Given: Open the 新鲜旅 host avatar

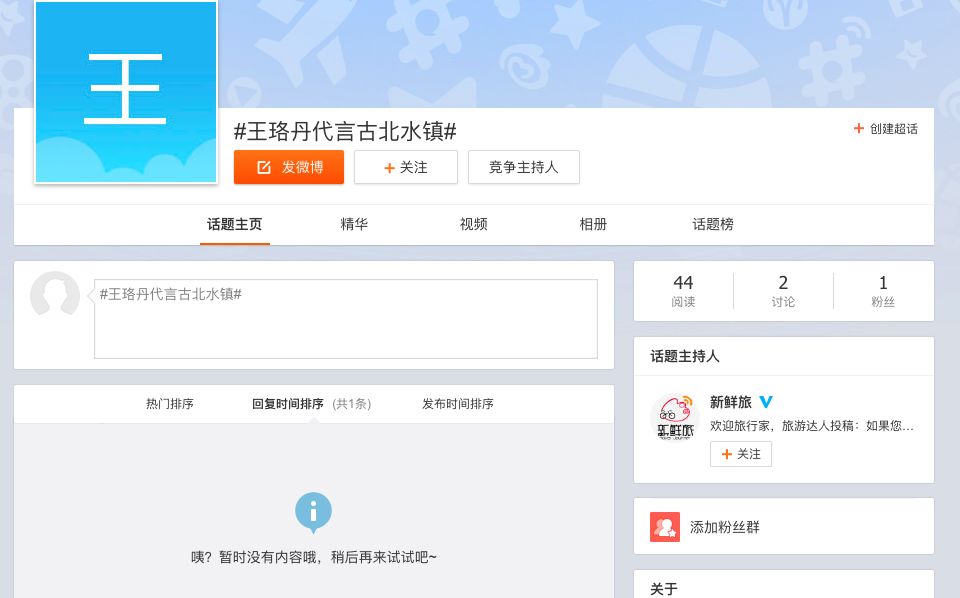Looking at the screenshot, I should tap(675, 417).
